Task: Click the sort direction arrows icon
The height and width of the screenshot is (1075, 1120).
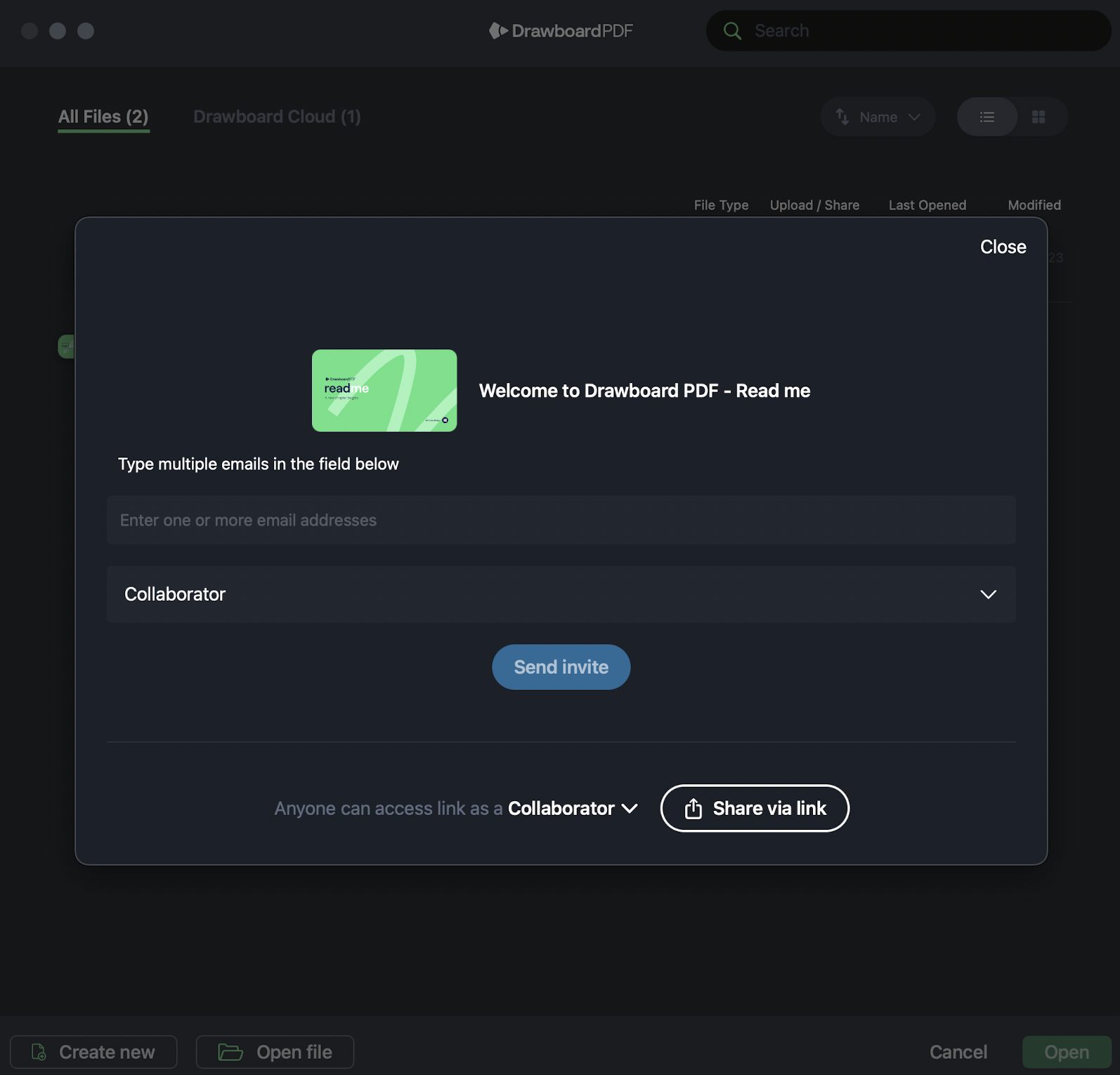Action: click(842, 117)
